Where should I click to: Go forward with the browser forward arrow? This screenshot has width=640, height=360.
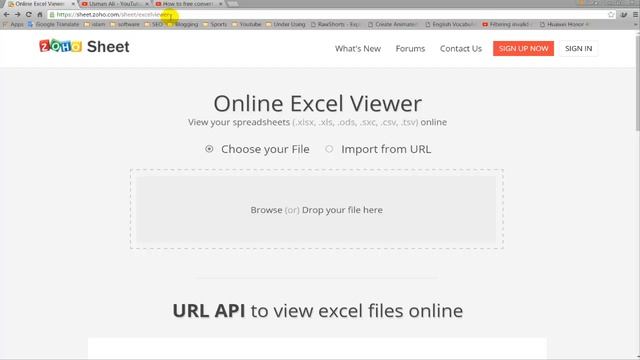point(18,14)
